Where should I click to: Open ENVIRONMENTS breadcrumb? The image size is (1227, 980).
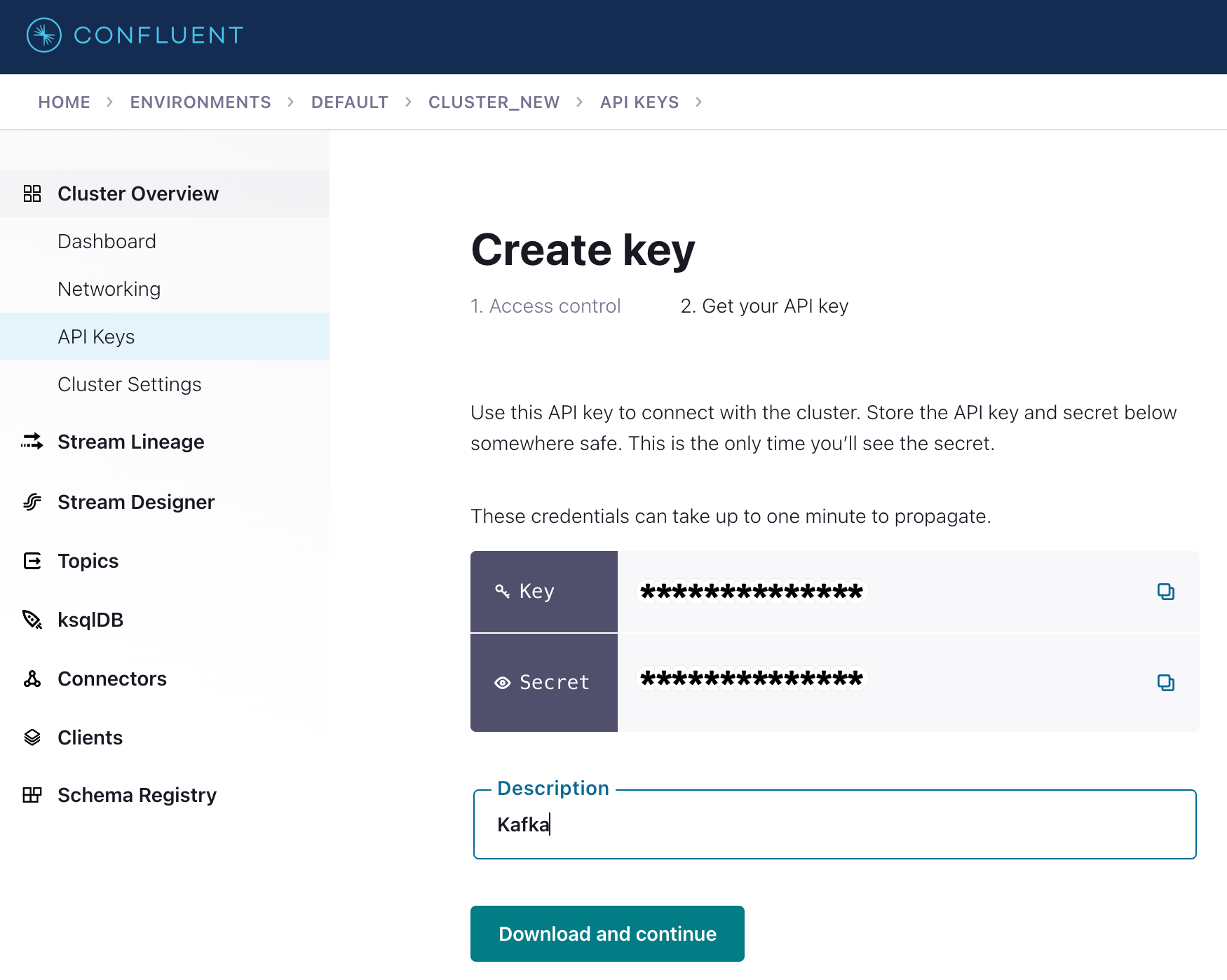coord(201,102)
